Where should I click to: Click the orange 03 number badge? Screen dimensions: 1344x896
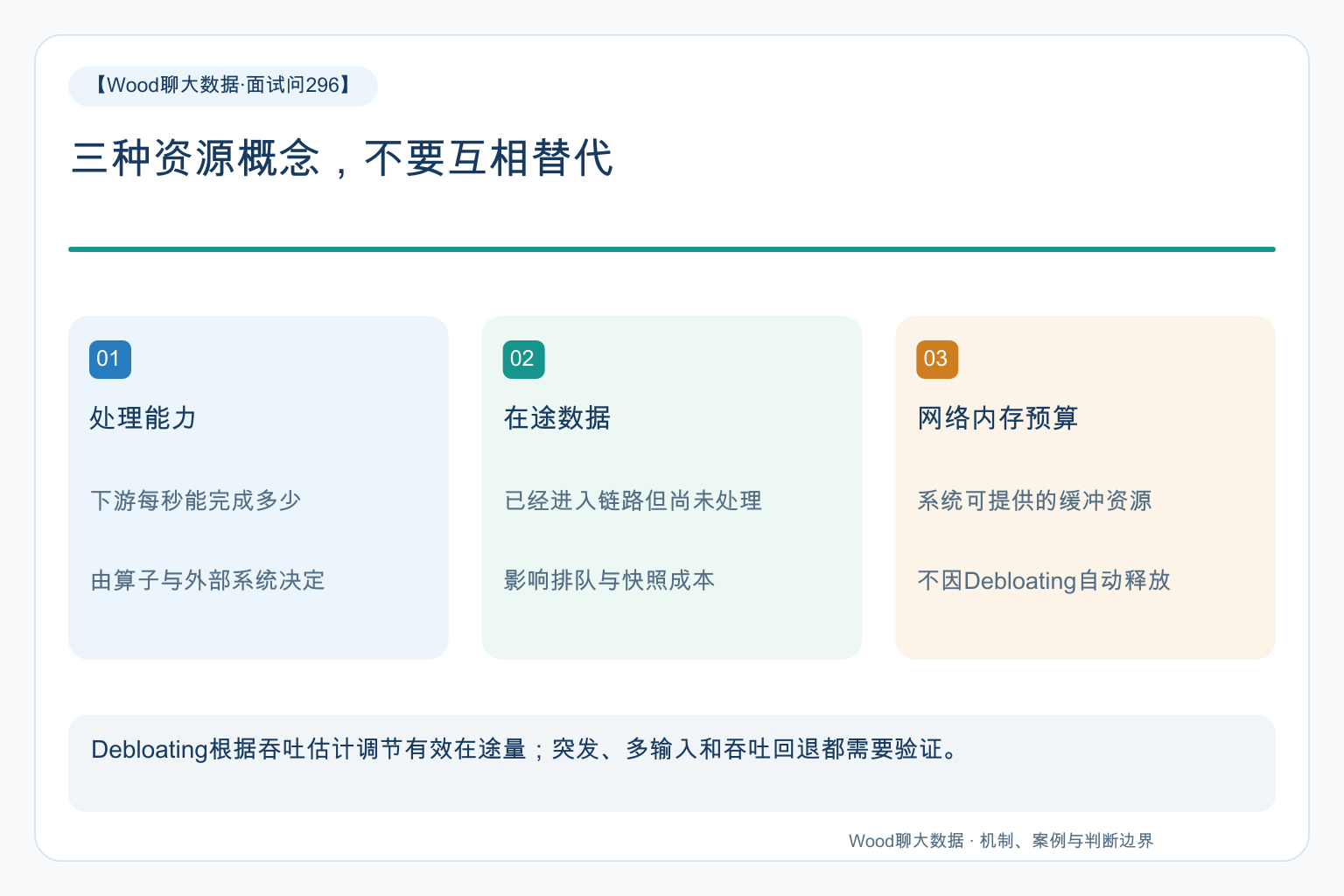click(x=937, y=359)
